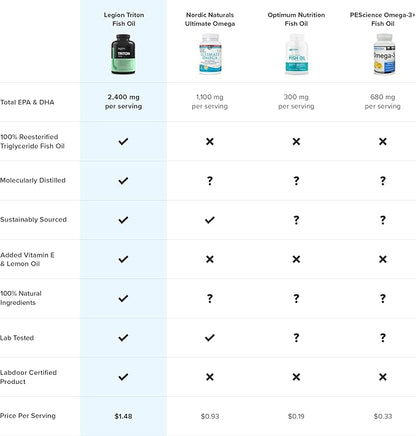Select the Nordic Naturals Ultimate Omega title

tap(210, 19)
